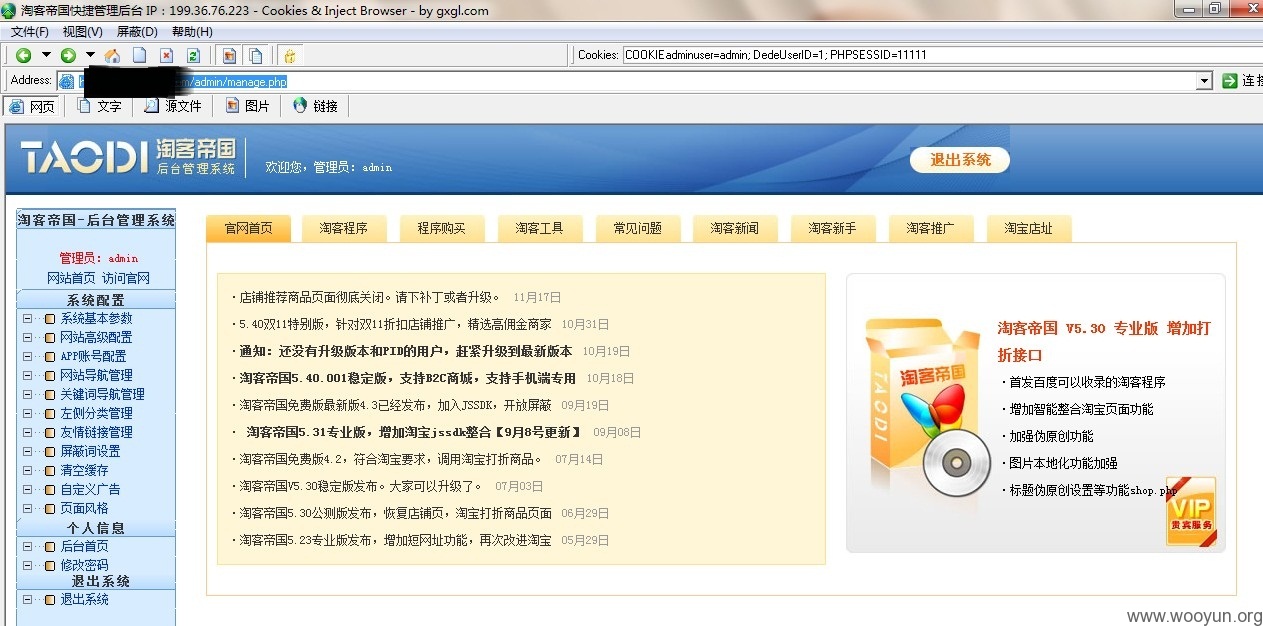This screenshot has height=626, width=1263.
Task: Switch to the 链接 view tab
Action: 315,106
